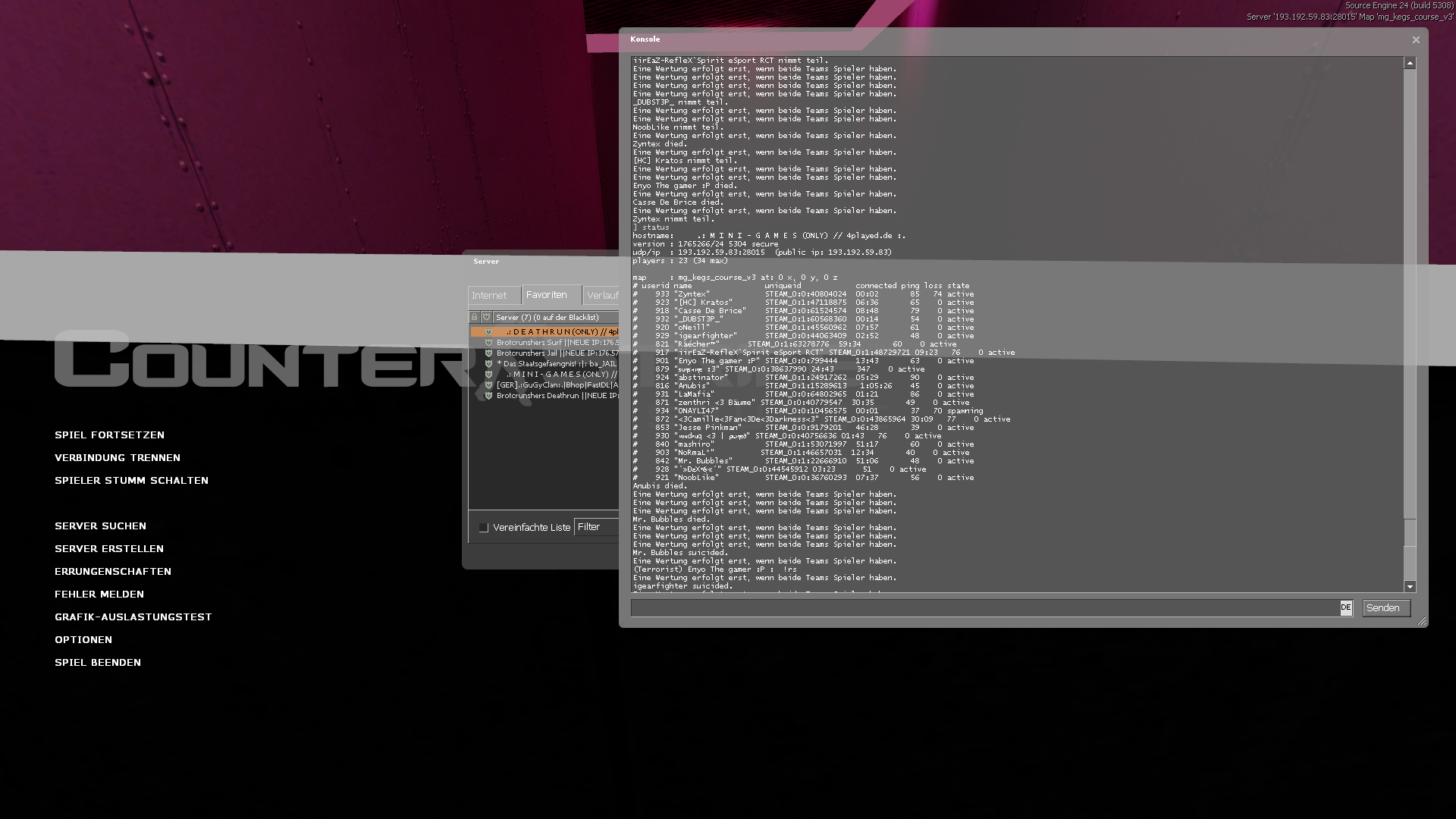Click the password lock column header icon
Viewport: 1456px width, 819px height.
tap(475, 317)
